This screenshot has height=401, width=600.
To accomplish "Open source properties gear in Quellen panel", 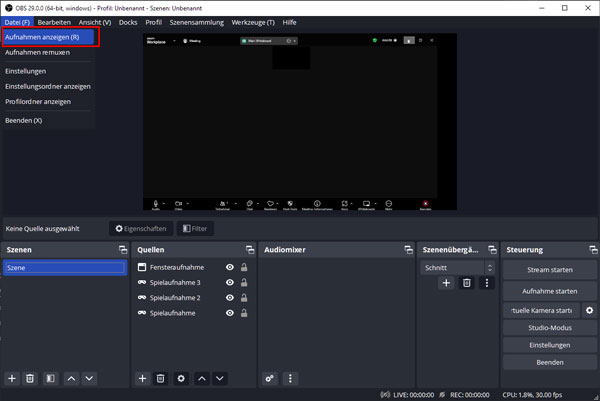I will 181,378.
